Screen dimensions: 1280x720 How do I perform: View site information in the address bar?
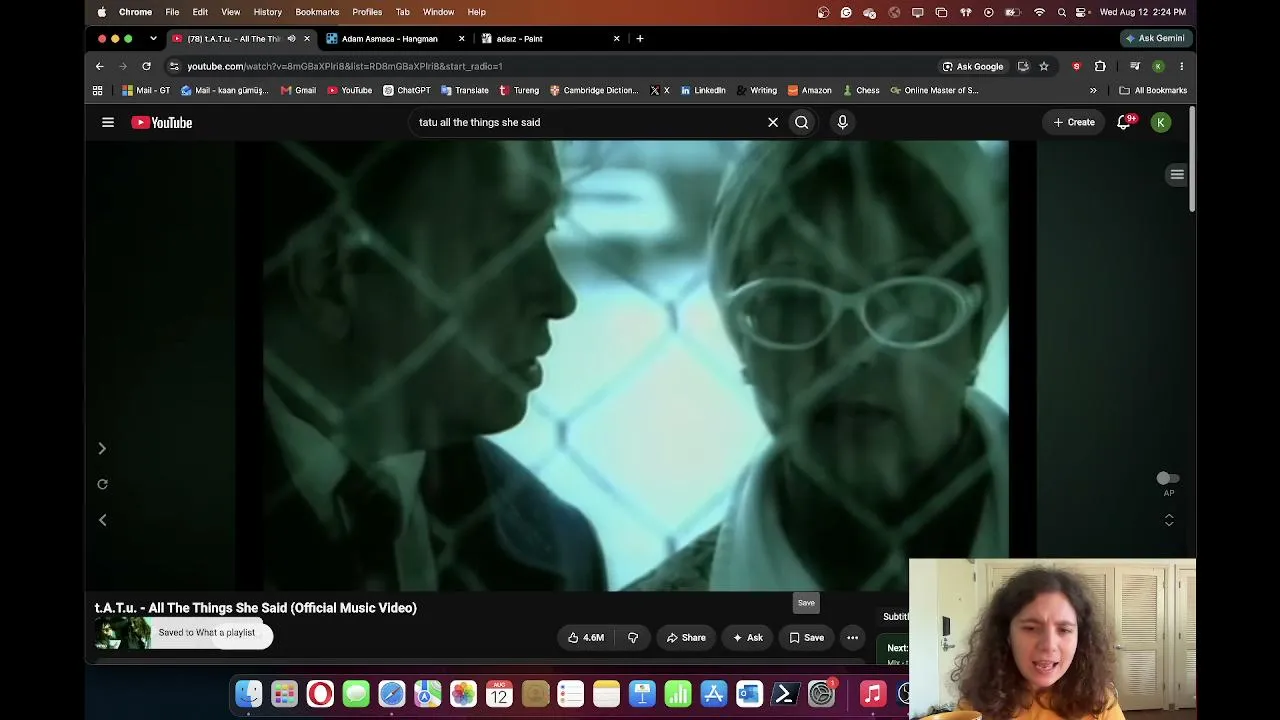tap(174, 66)
